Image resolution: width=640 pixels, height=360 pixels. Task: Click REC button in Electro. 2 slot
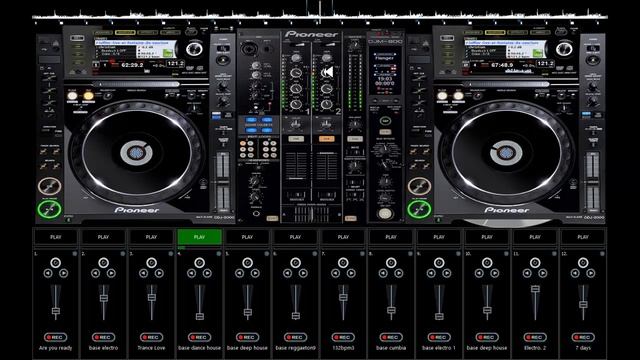pos(535,337)
